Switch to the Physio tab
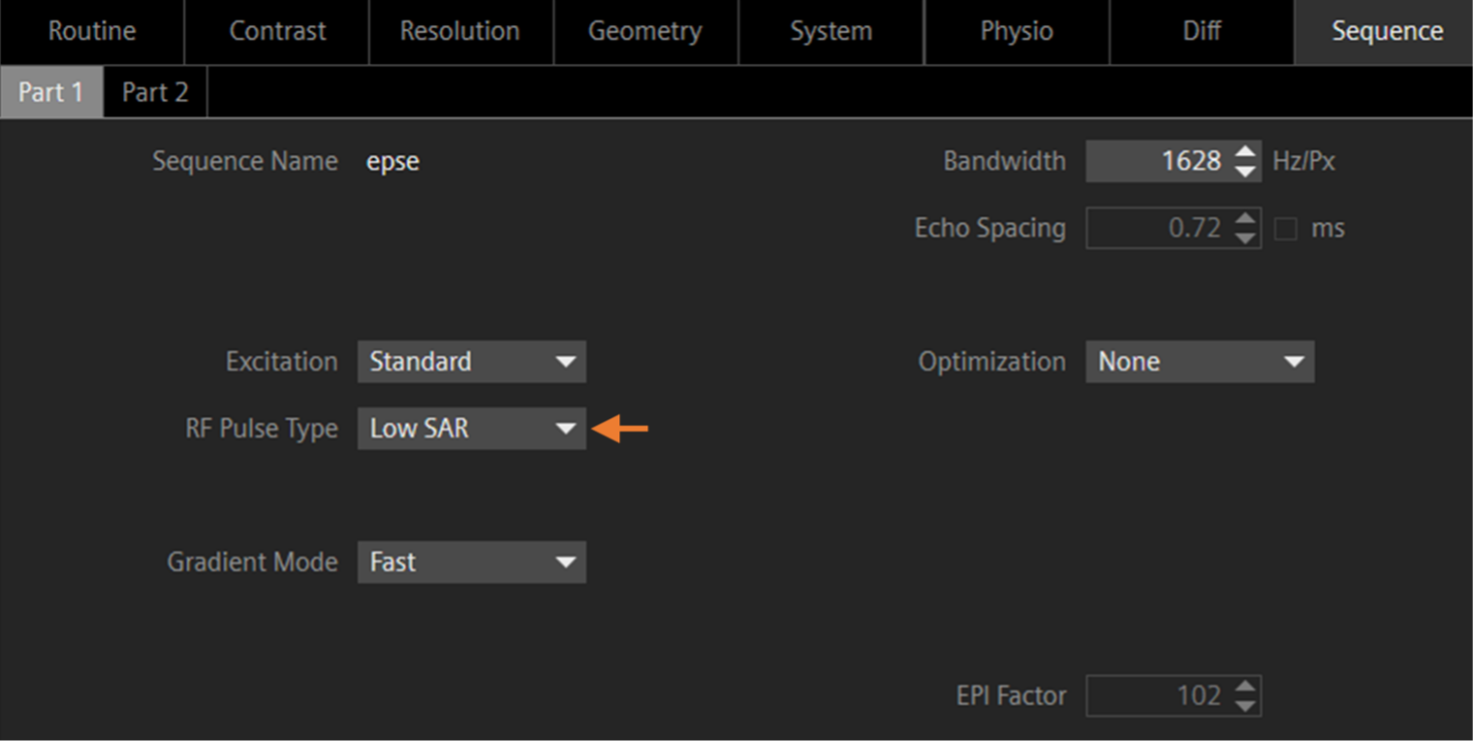This screenshot has width=1475, height=745. pos(1016,31)
